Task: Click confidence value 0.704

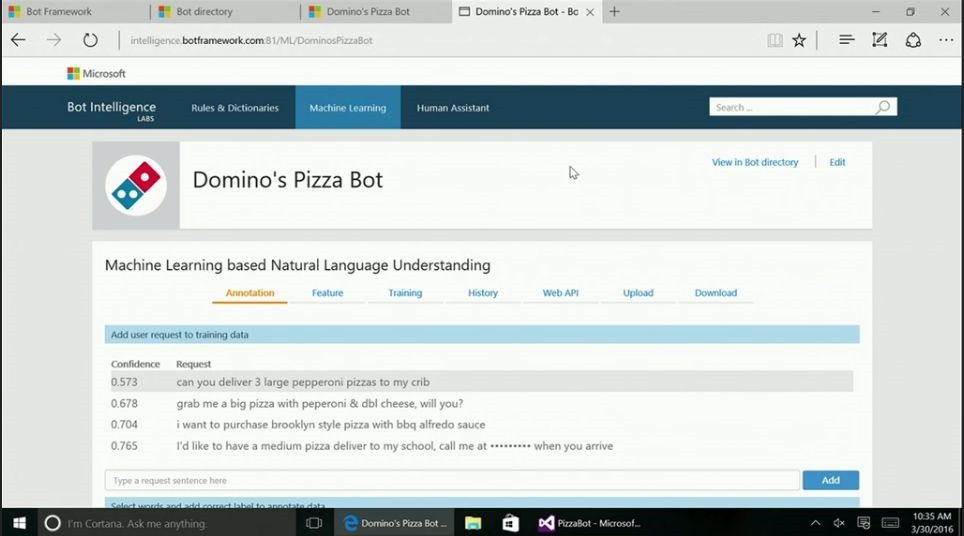Action: click(x=124, y=425)
